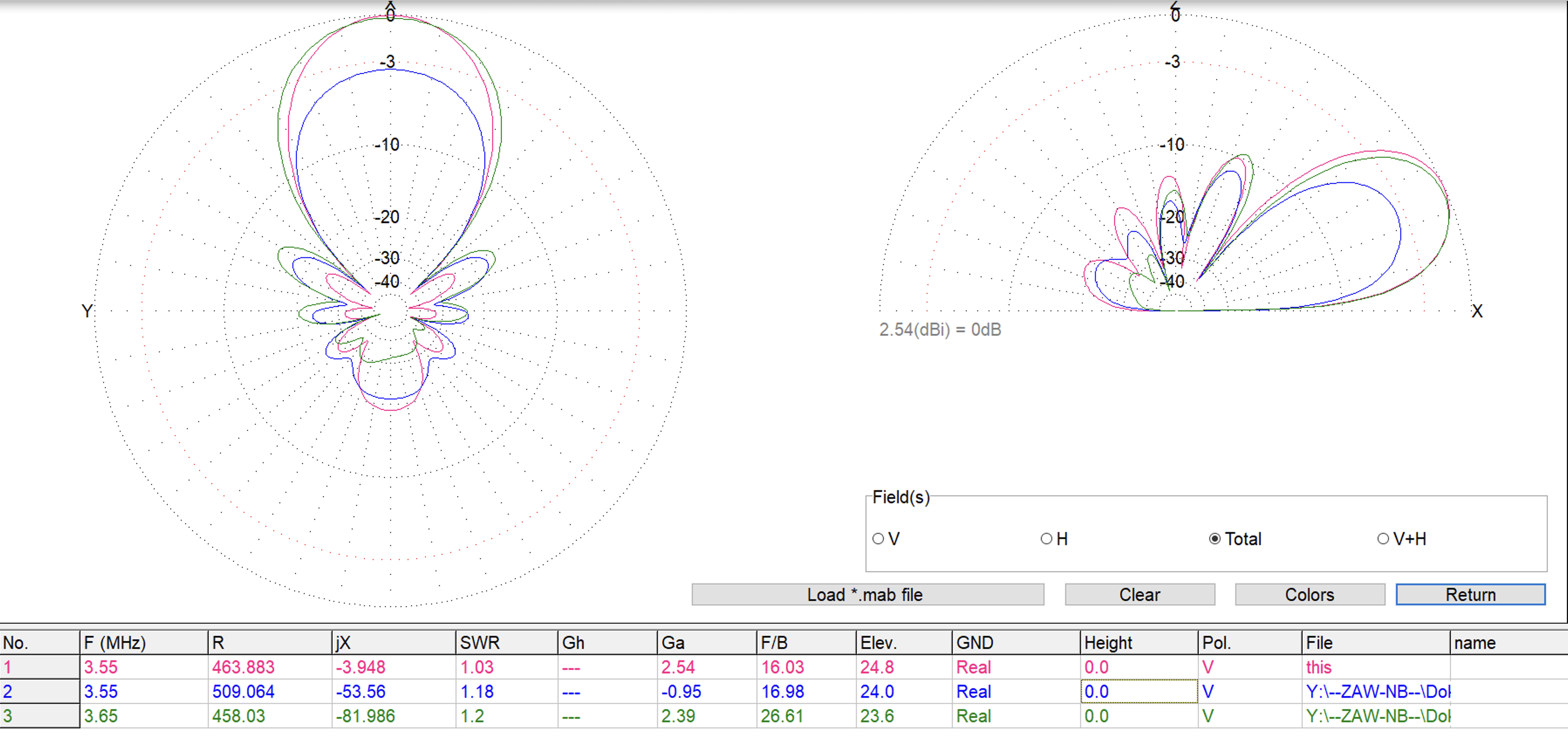1568x742 pixels.
Task: Click the F/B column header
Action: click(x=805, y=642)
